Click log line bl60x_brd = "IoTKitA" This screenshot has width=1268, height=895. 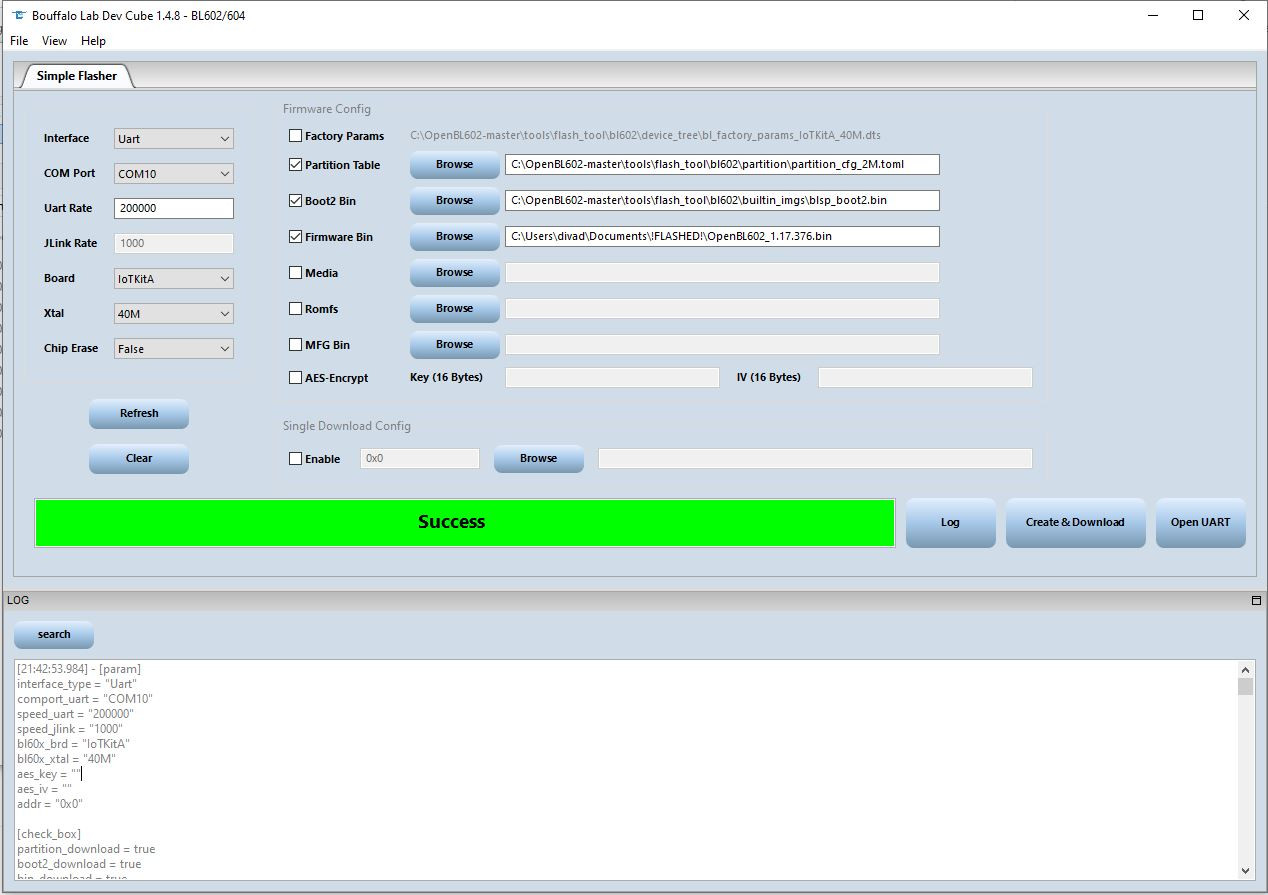[73, 744]
